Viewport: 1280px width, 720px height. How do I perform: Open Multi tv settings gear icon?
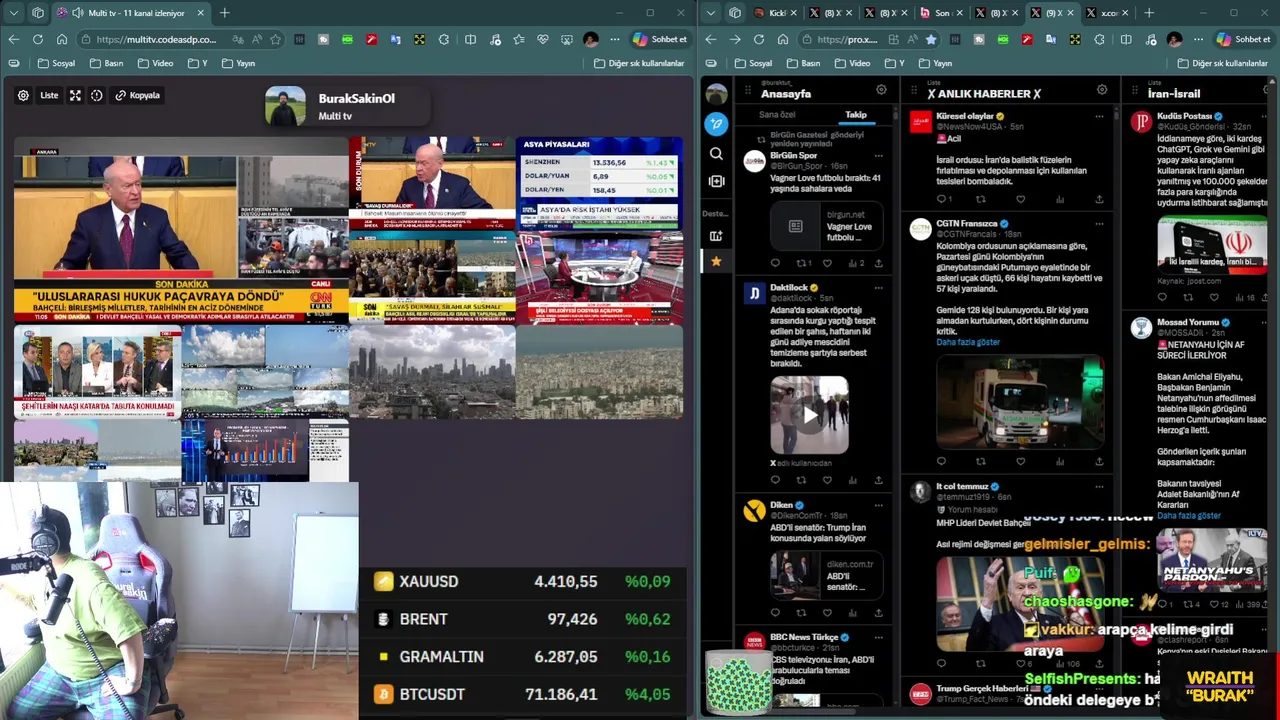[23, 95]
